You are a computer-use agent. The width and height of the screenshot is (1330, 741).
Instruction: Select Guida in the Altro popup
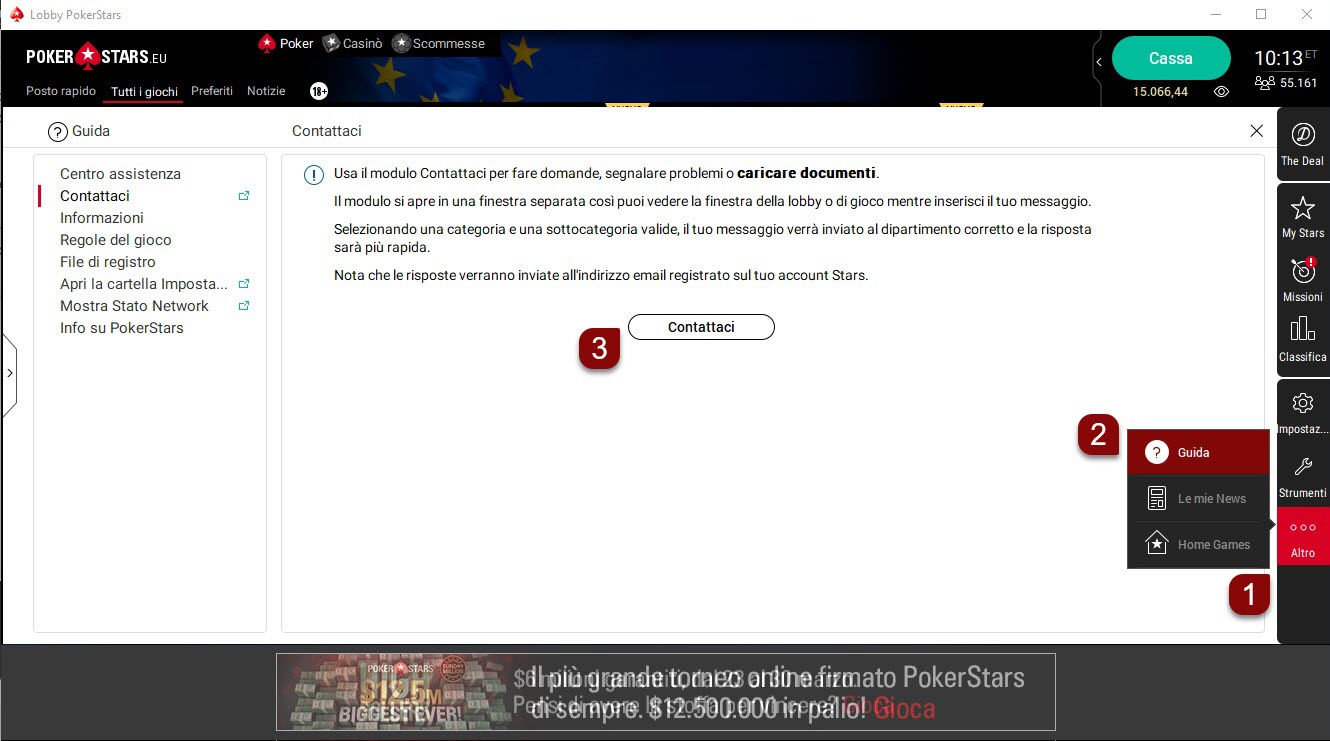tap(1198, 452)
